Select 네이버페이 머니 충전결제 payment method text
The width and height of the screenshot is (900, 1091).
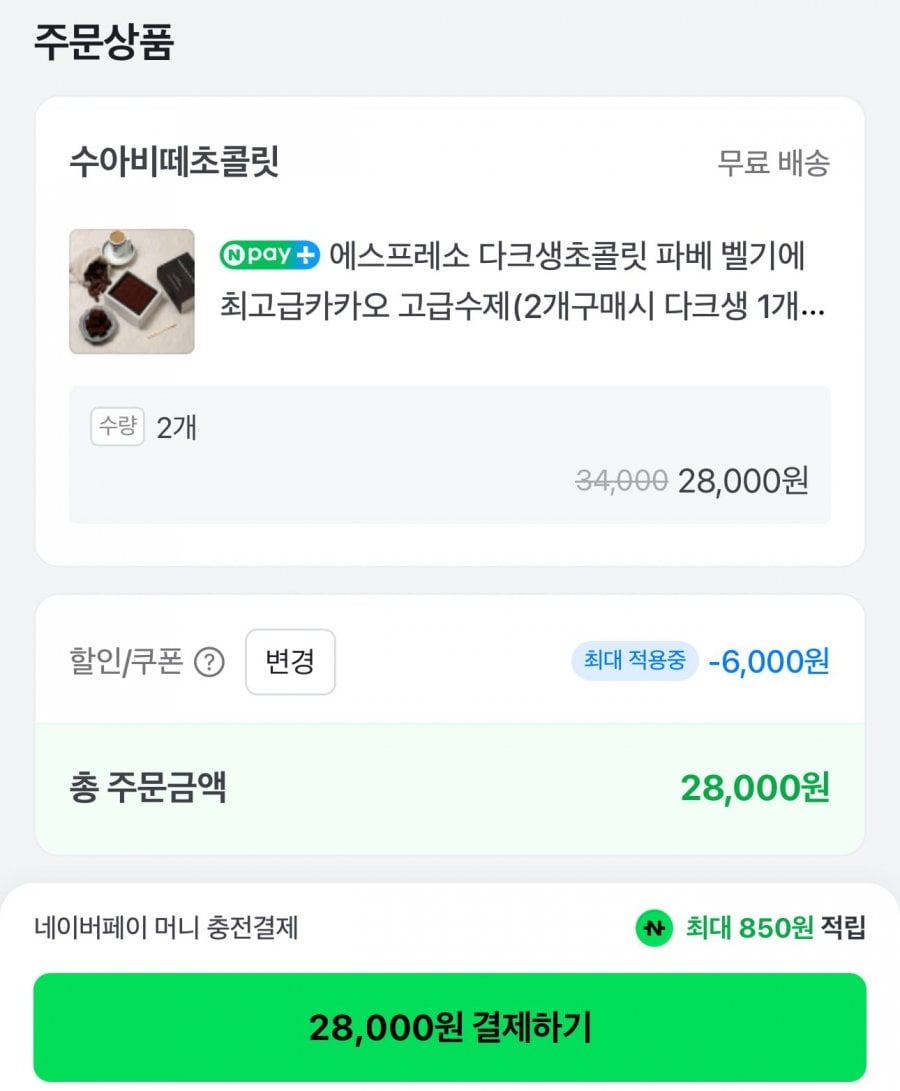coord(166,928)
